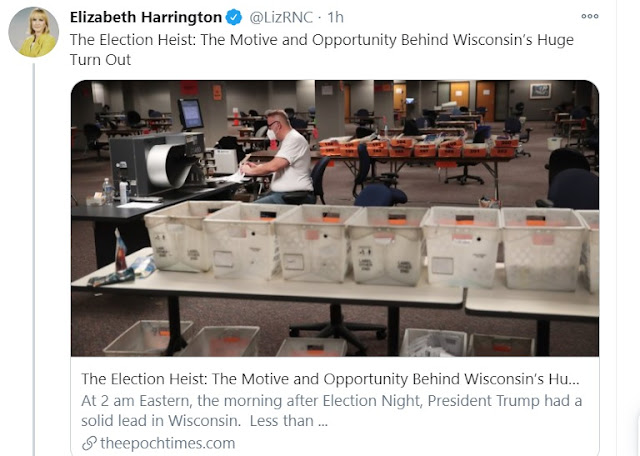This screenshot has height=456, width=640.
Task: Click the dot separator between handle and time
Action: click(x=320, y=18)
